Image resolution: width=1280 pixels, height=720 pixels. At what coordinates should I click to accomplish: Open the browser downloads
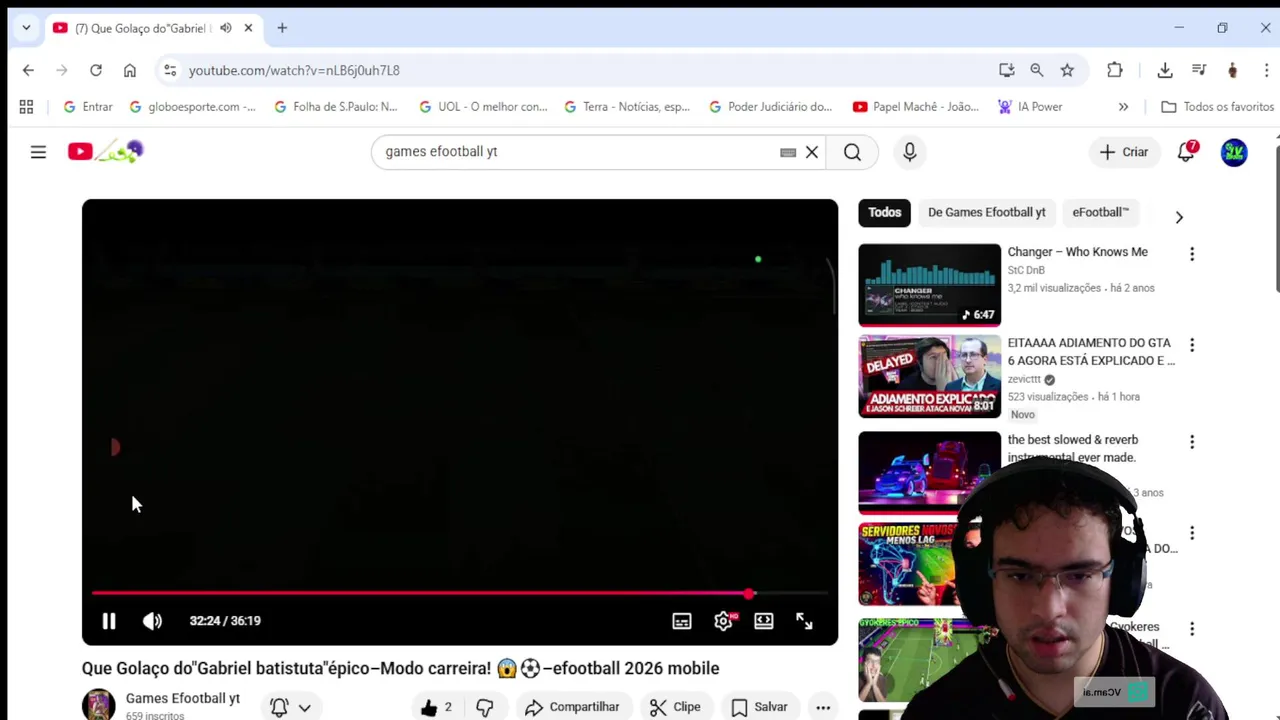coord(1165,70)
